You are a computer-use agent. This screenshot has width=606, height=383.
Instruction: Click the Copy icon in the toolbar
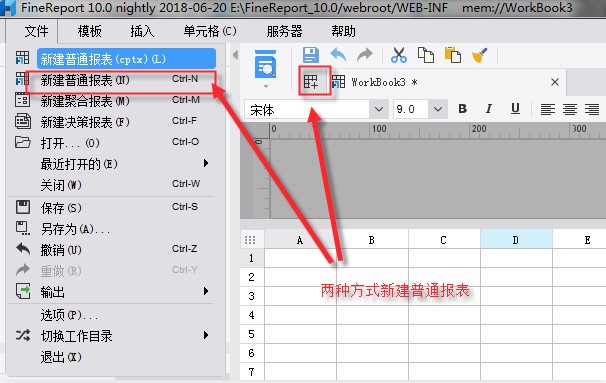point(426,55)
